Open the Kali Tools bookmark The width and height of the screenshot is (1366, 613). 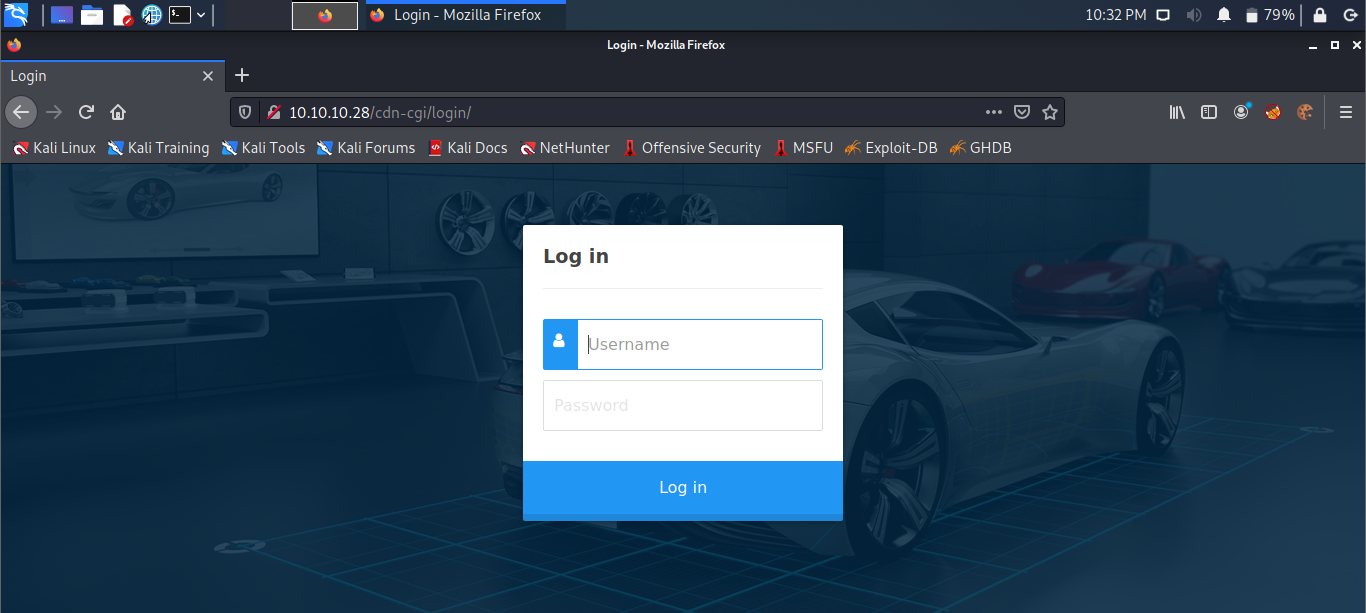[x=264, y=148]
